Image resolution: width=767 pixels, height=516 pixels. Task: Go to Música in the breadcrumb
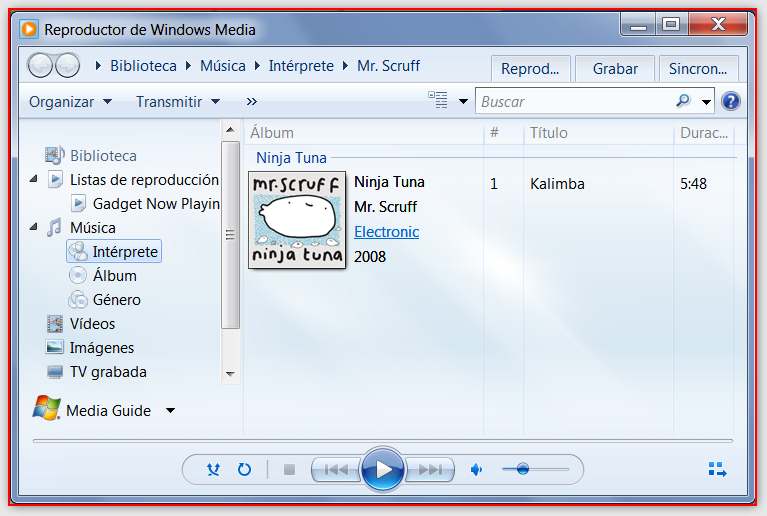pyautogui.click(x=223, y=66)
